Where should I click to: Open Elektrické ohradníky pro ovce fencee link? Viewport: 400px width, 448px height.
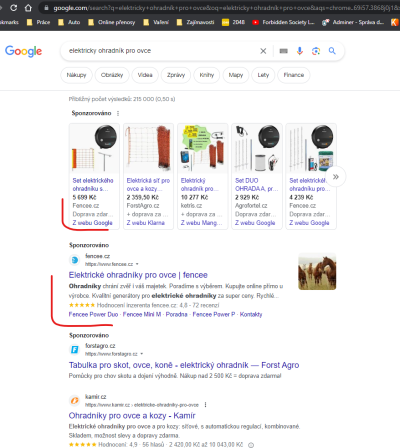pyautogui.click(x=138, y=275)
